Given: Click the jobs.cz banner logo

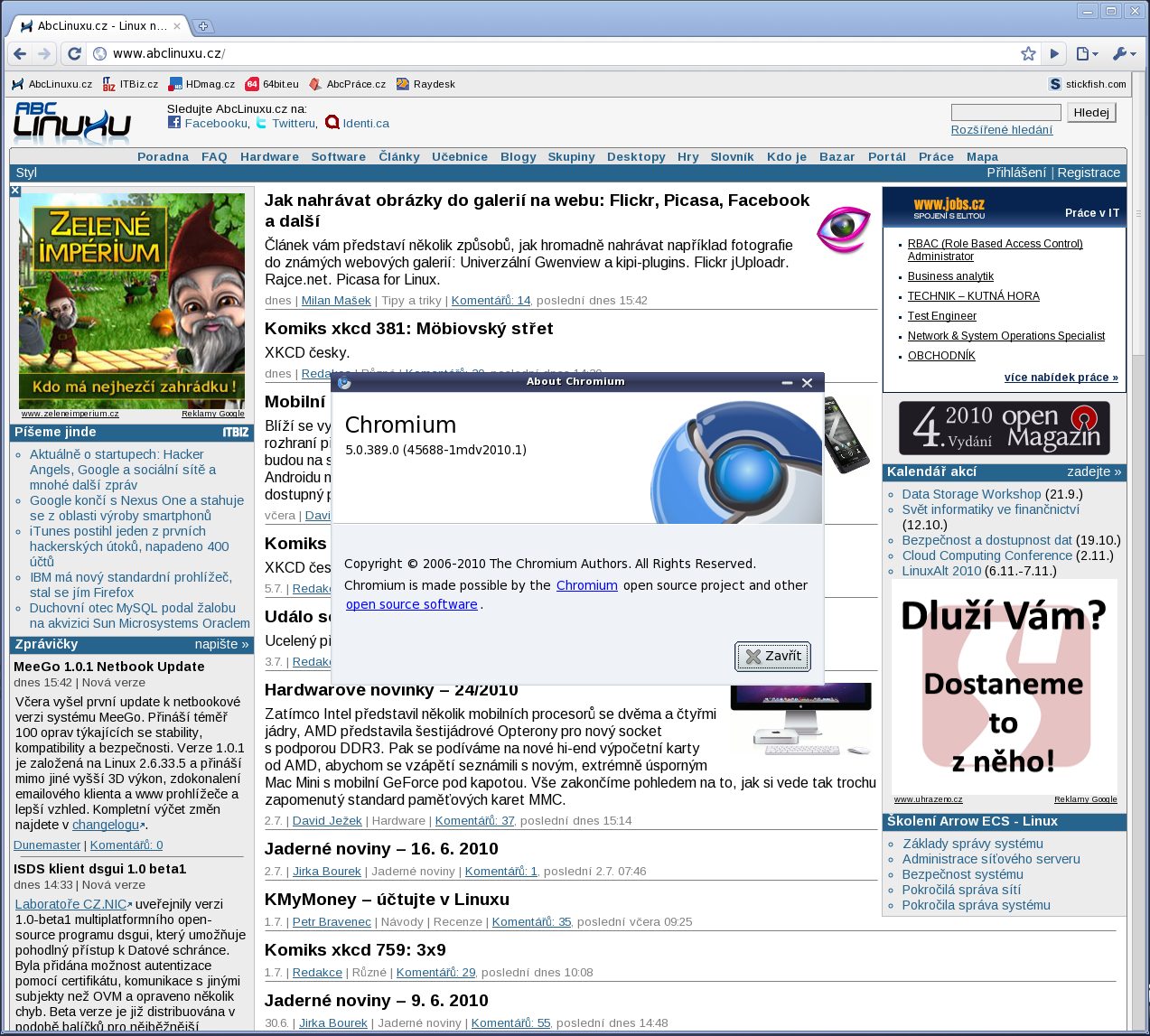Looking at the screenshot, I should pyautogui.click(x=949, y=208).
